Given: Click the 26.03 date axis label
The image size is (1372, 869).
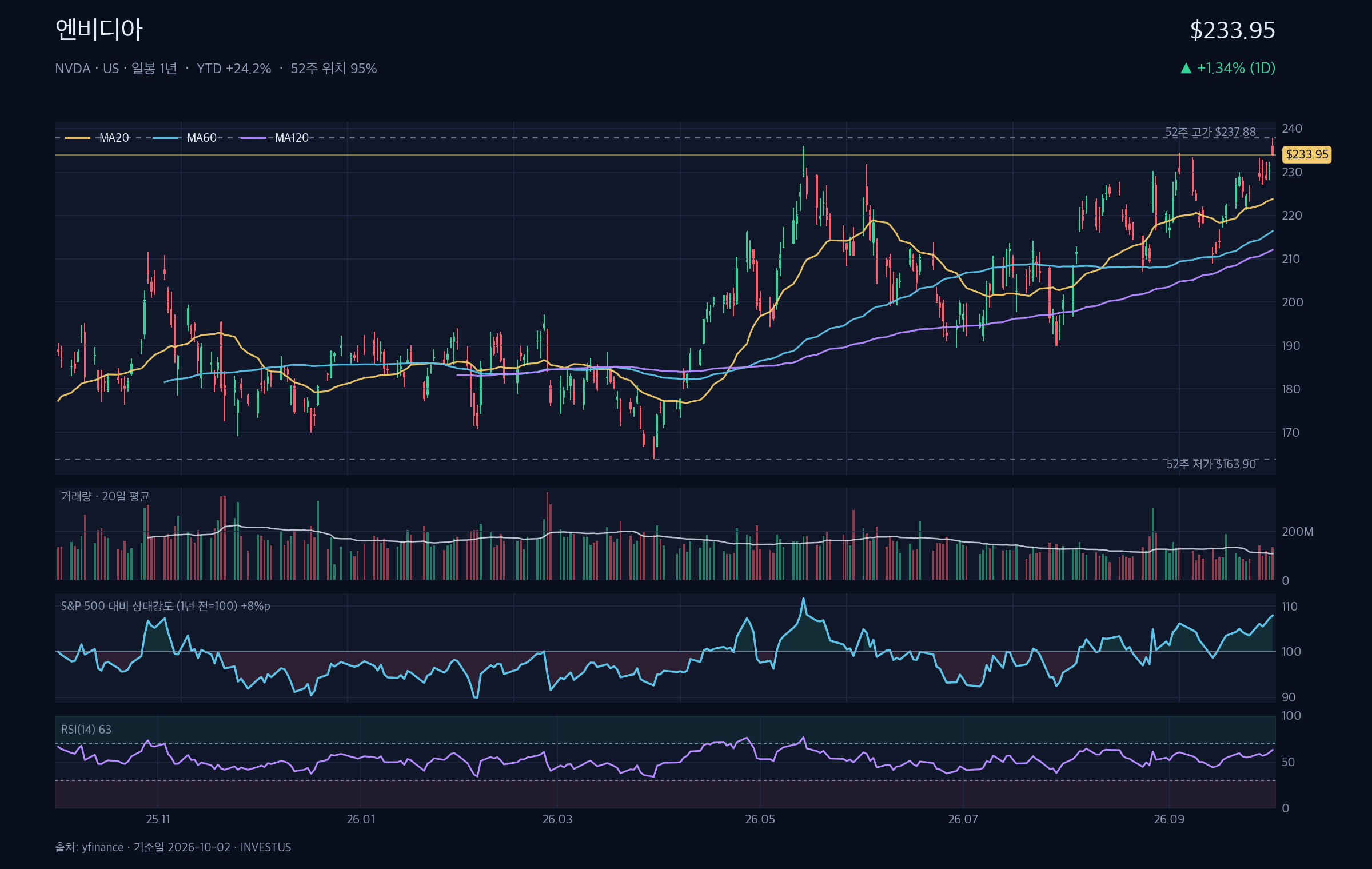Looking at the screenshot, I should coord(557,819).
